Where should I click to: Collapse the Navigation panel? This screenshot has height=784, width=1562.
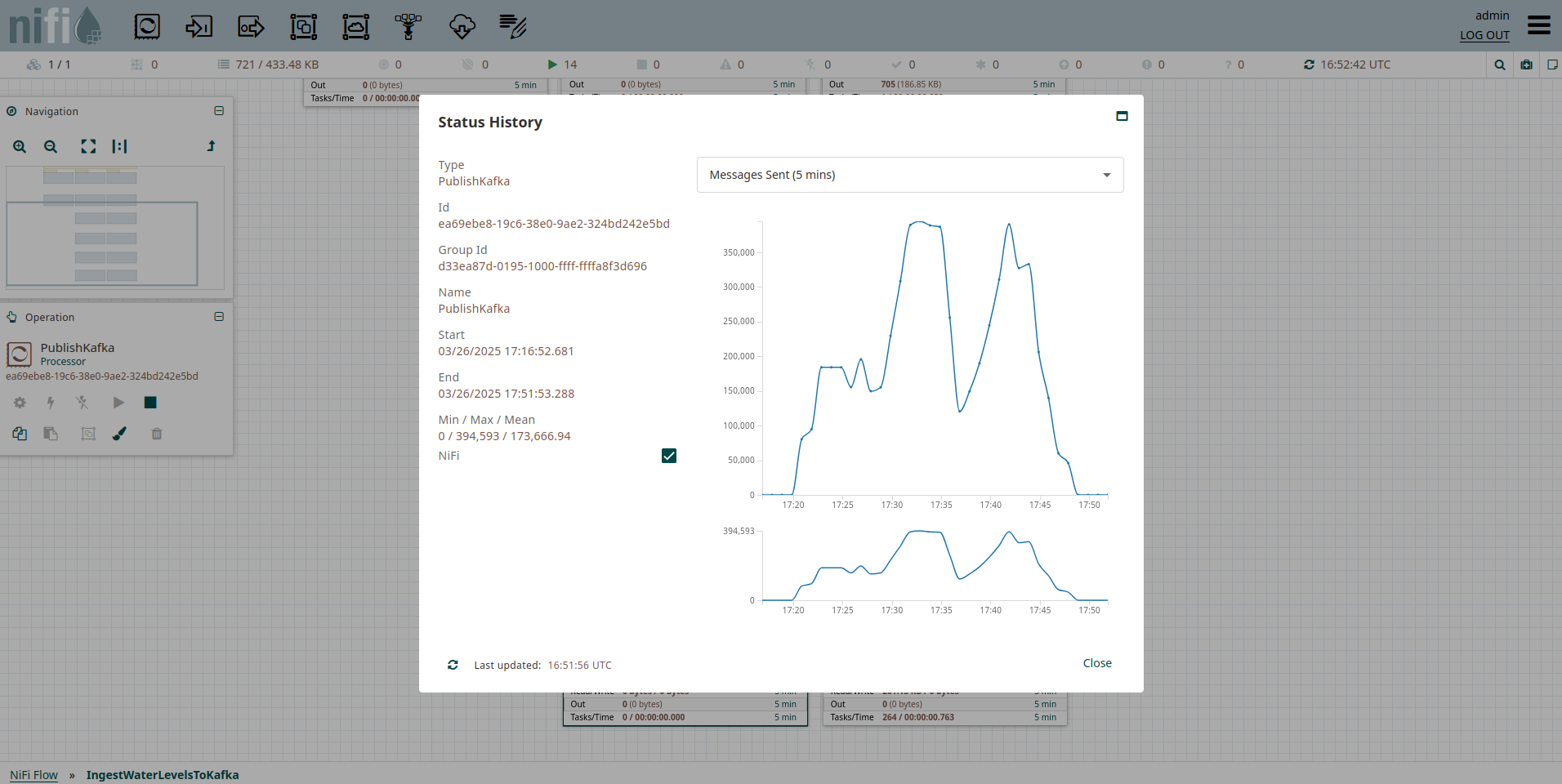(x=219, y=111)
